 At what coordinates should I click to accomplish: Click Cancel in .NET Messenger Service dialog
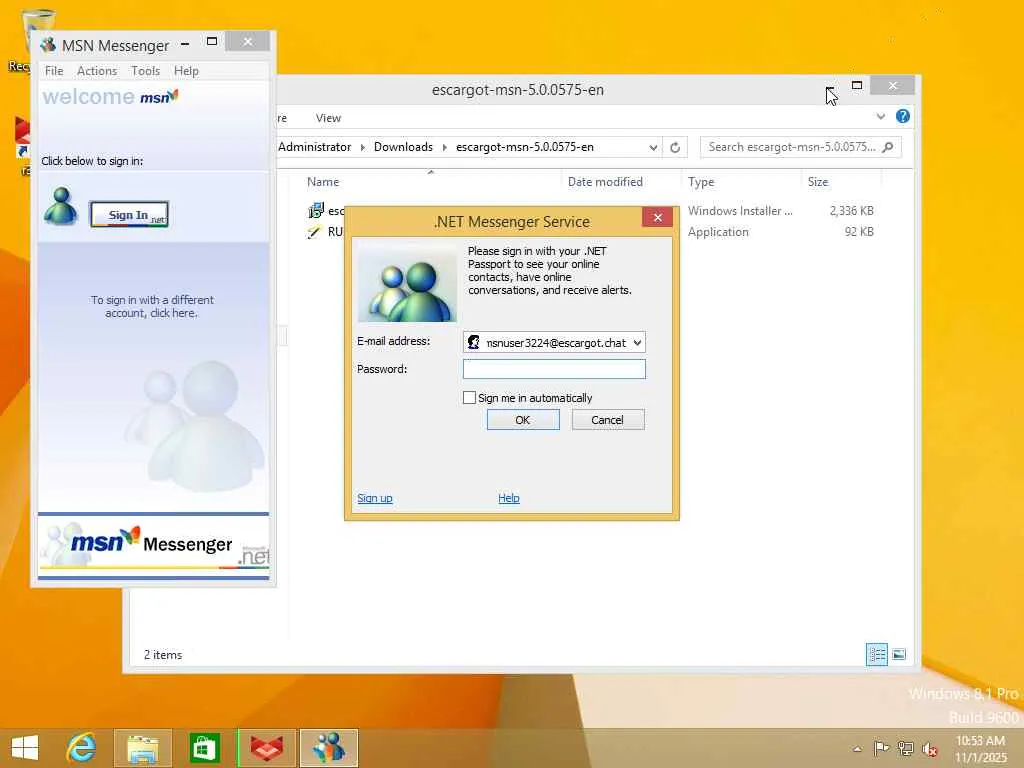pos(607,419)
